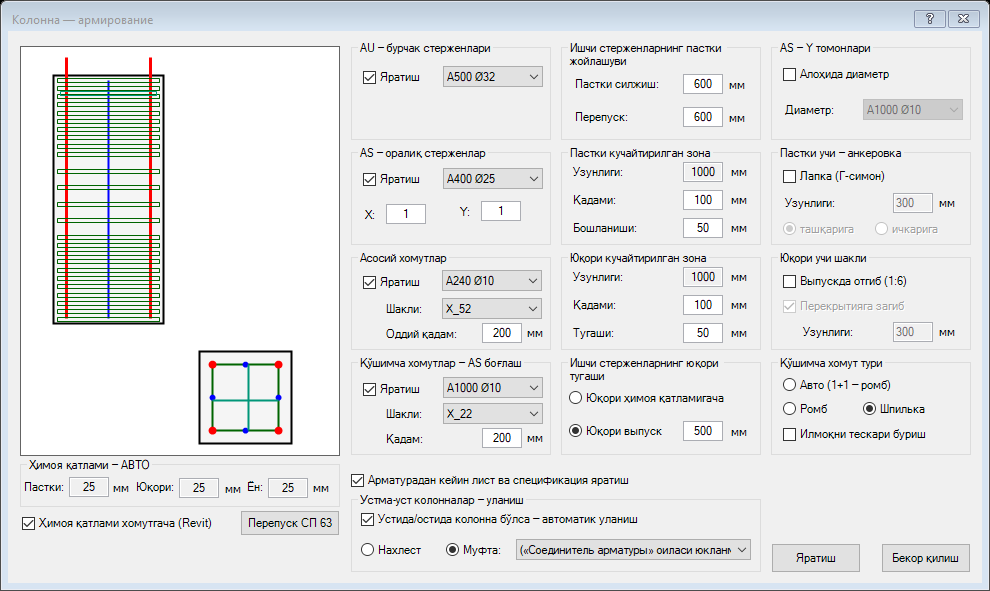Enable the Алоҳида диаметр checkbox
Viewport: 990px width, 591px height.
tap(789, 75)
